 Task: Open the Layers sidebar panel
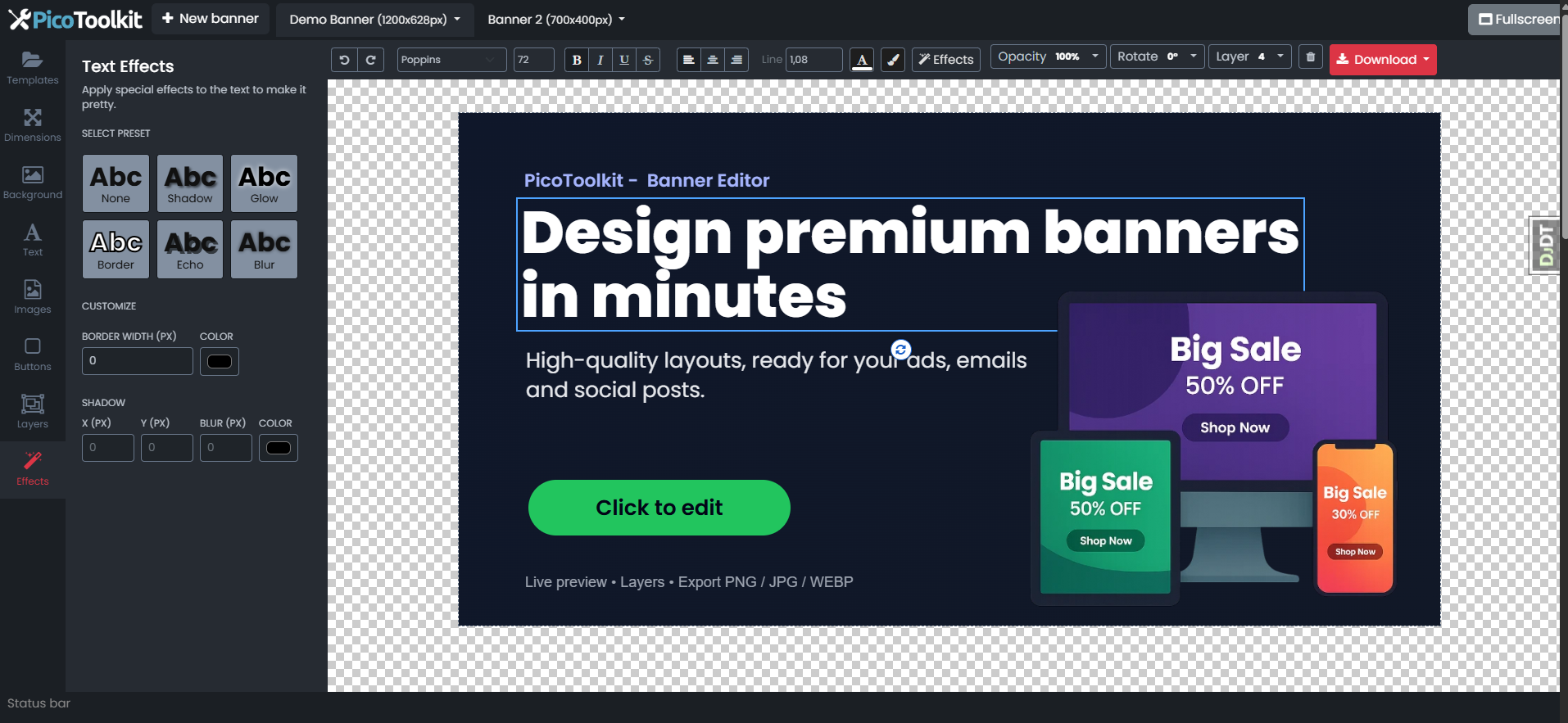pyautogui.click(x=33, y=412)
